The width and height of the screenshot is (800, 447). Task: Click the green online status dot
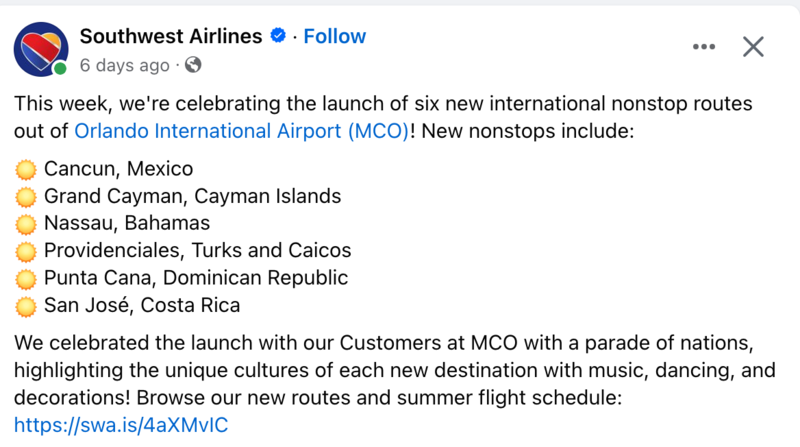click(60, 68)
